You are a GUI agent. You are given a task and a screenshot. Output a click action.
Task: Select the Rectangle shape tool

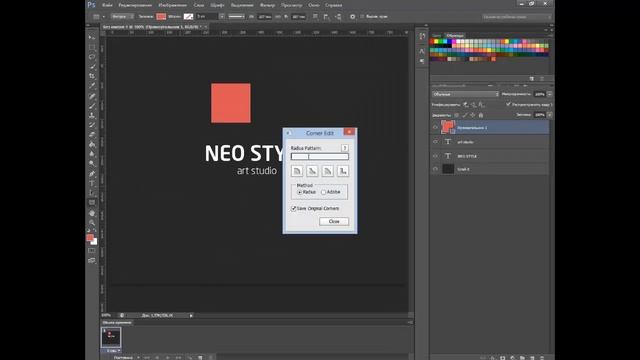[x=92, y=203]
